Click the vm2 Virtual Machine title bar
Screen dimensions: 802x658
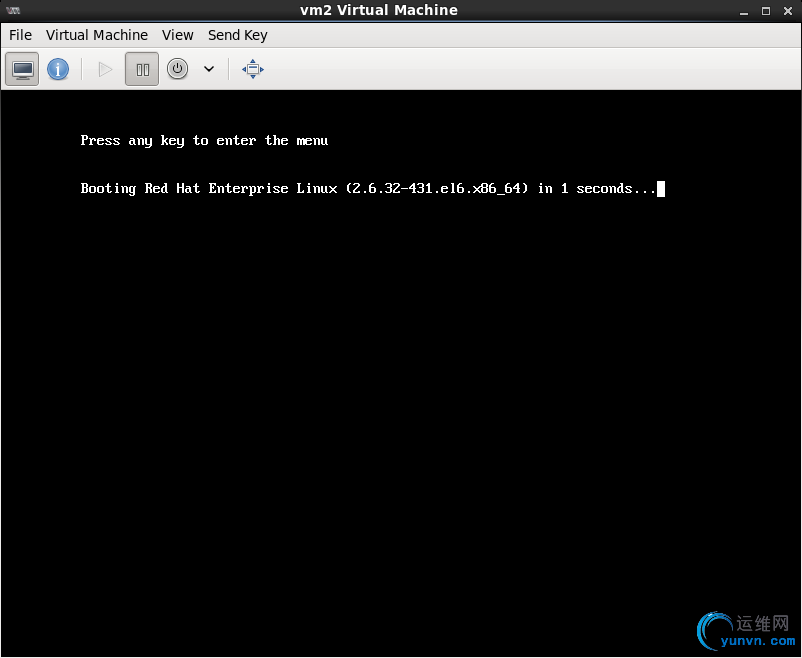[378, 10]
